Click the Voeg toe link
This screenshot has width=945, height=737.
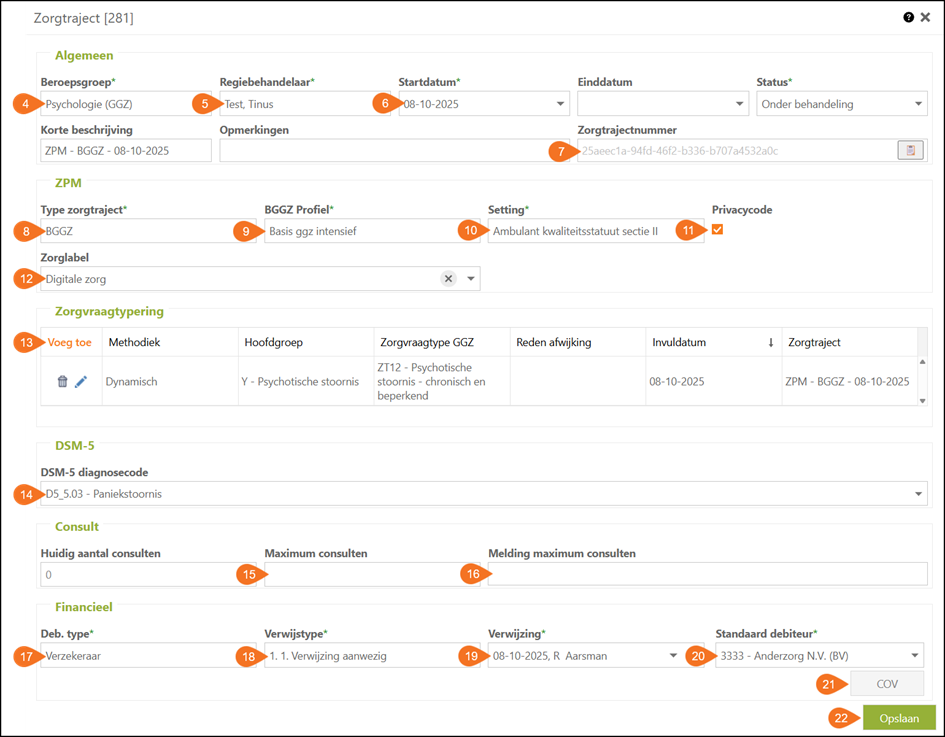[x=70, y=342]
